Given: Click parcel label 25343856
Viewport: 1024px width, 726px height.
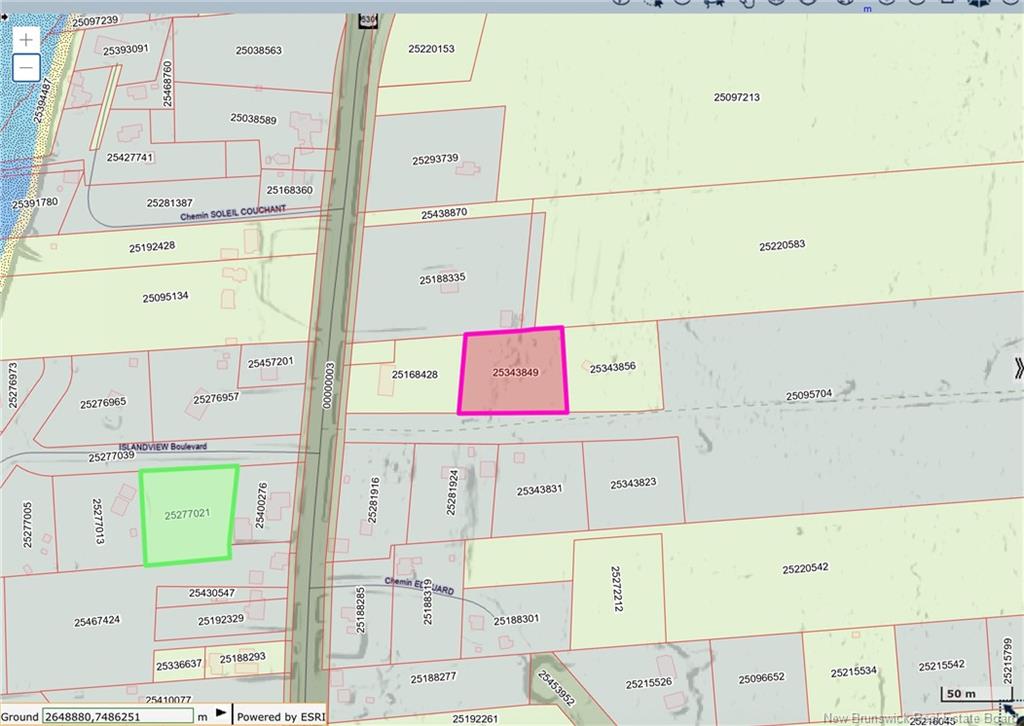Looking at the screenshot, I should (613, 368).
